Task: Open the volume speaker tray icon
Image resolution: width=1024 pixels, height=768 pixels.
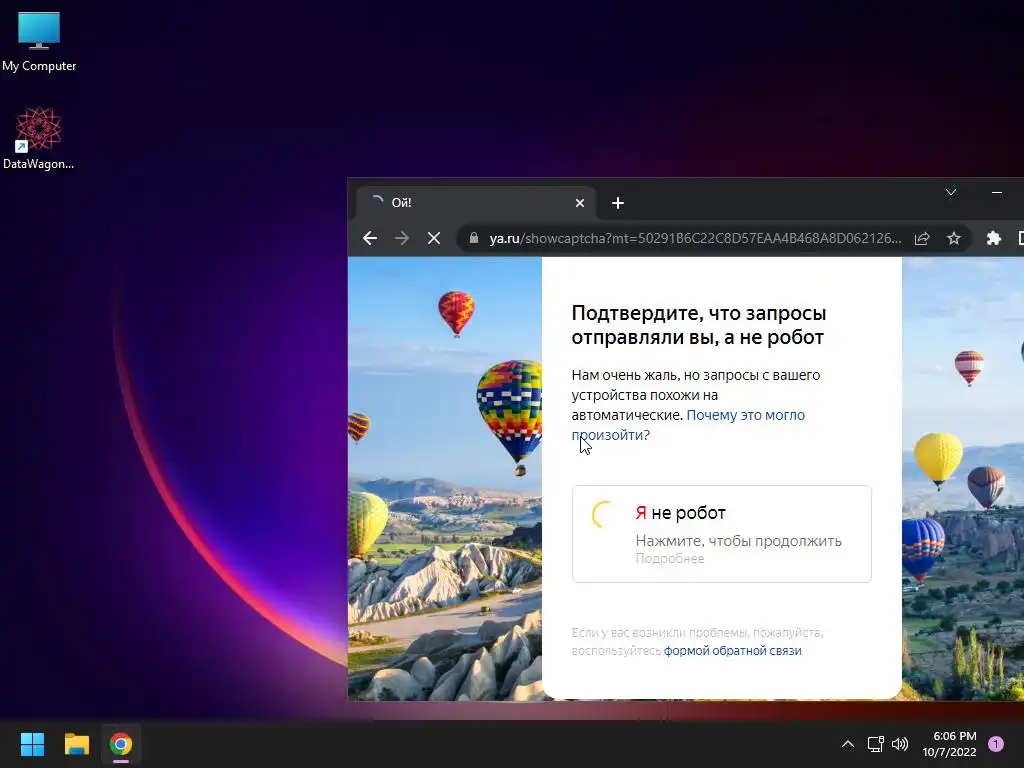Action: tap(900, 744)
